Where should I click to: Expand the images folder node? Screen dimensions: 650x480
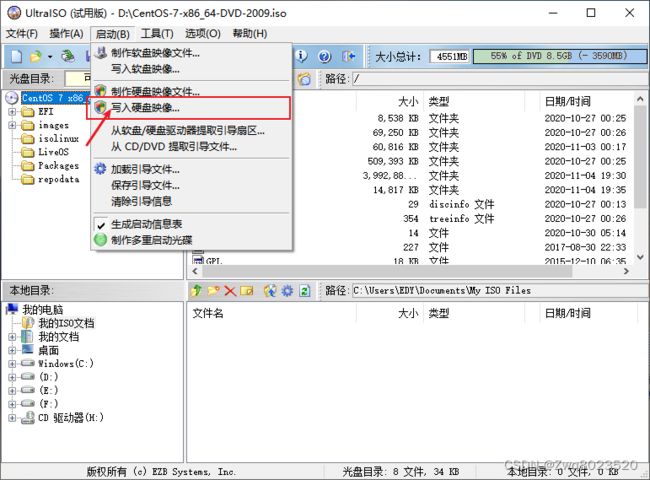tap(12, 125)
